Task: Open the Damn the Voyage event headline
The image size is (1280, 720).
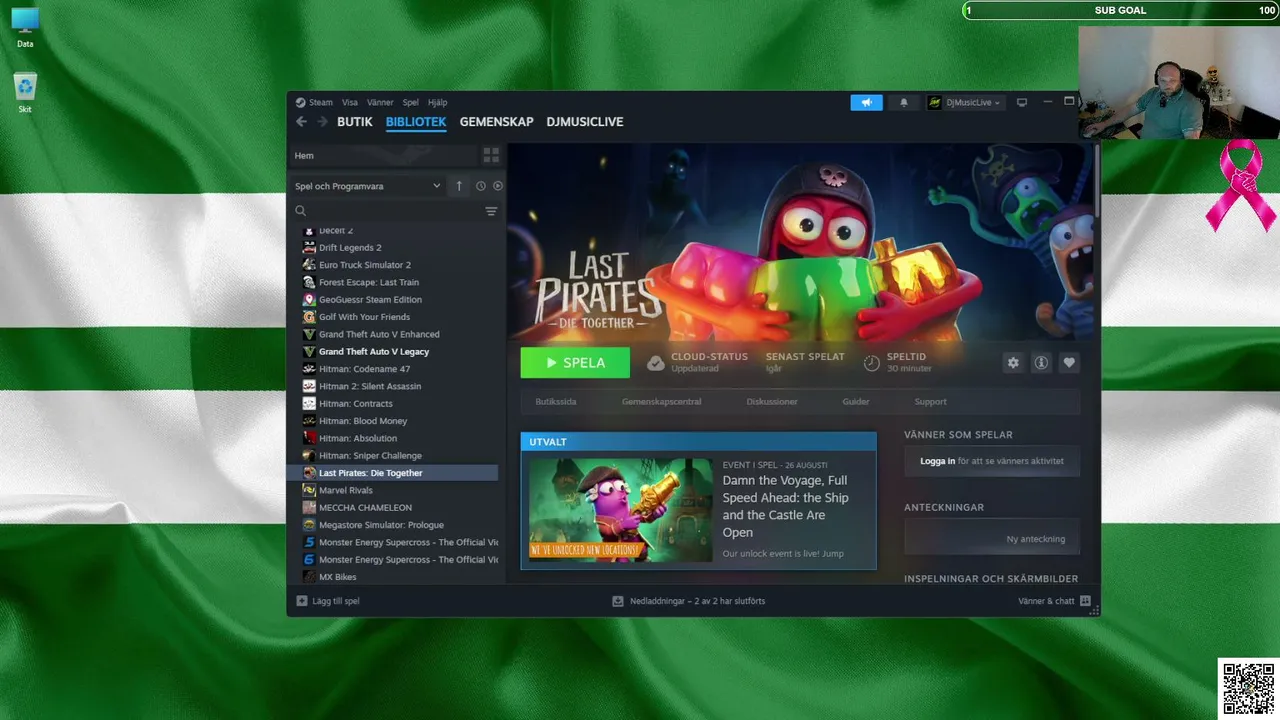Action: (786, 506)
